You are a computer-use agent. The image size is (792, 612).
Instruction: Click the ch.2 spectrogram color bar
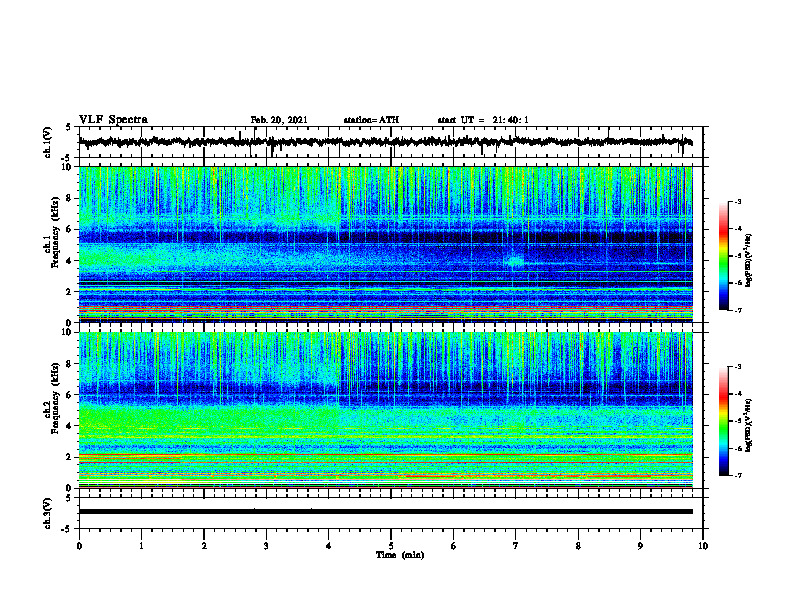point(724,421)
